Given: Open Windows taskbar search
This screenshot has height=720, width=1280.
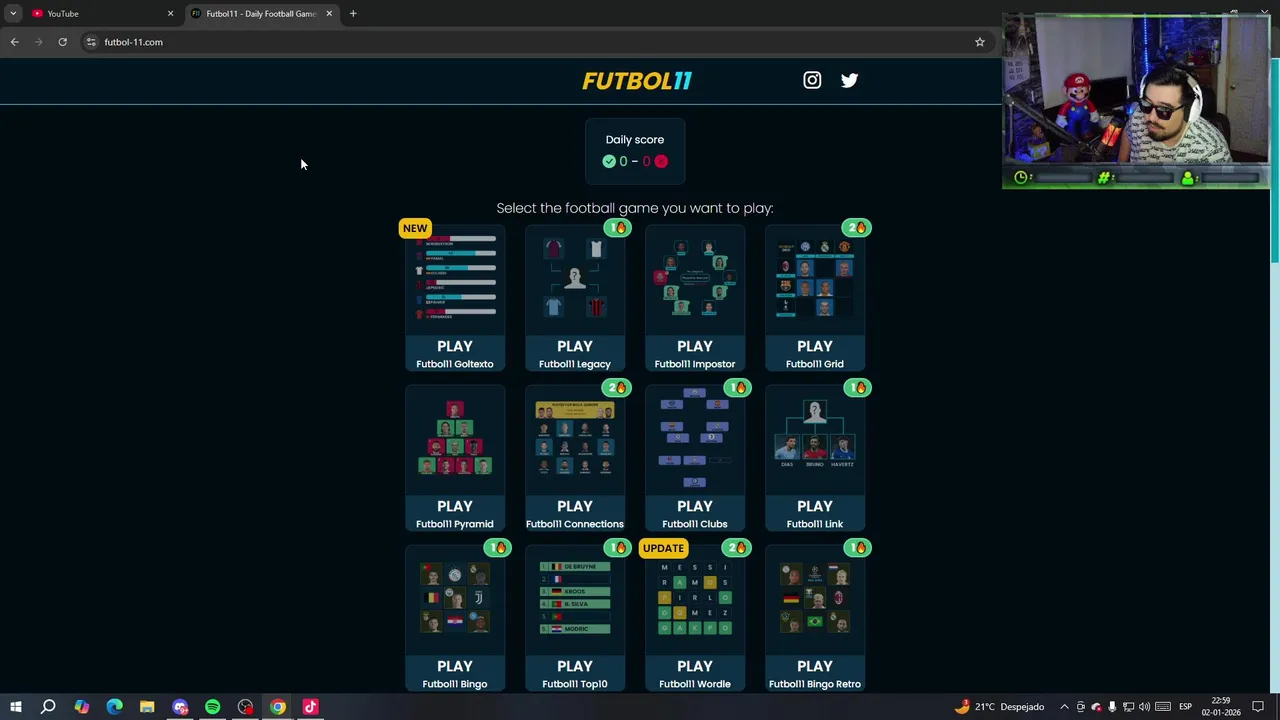Looking at the screenshot, I should tap(48, 707).
